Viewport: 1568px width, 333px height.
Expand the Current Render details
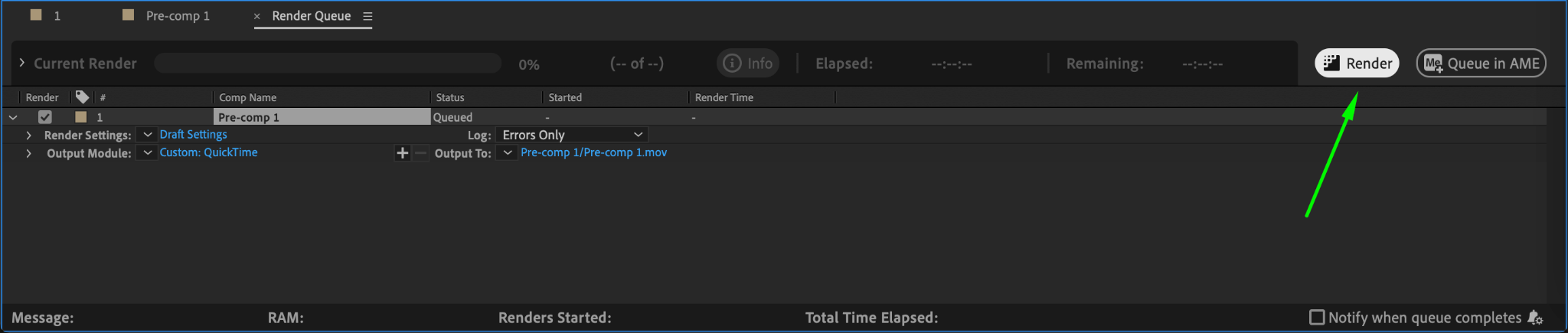[22, 63]
